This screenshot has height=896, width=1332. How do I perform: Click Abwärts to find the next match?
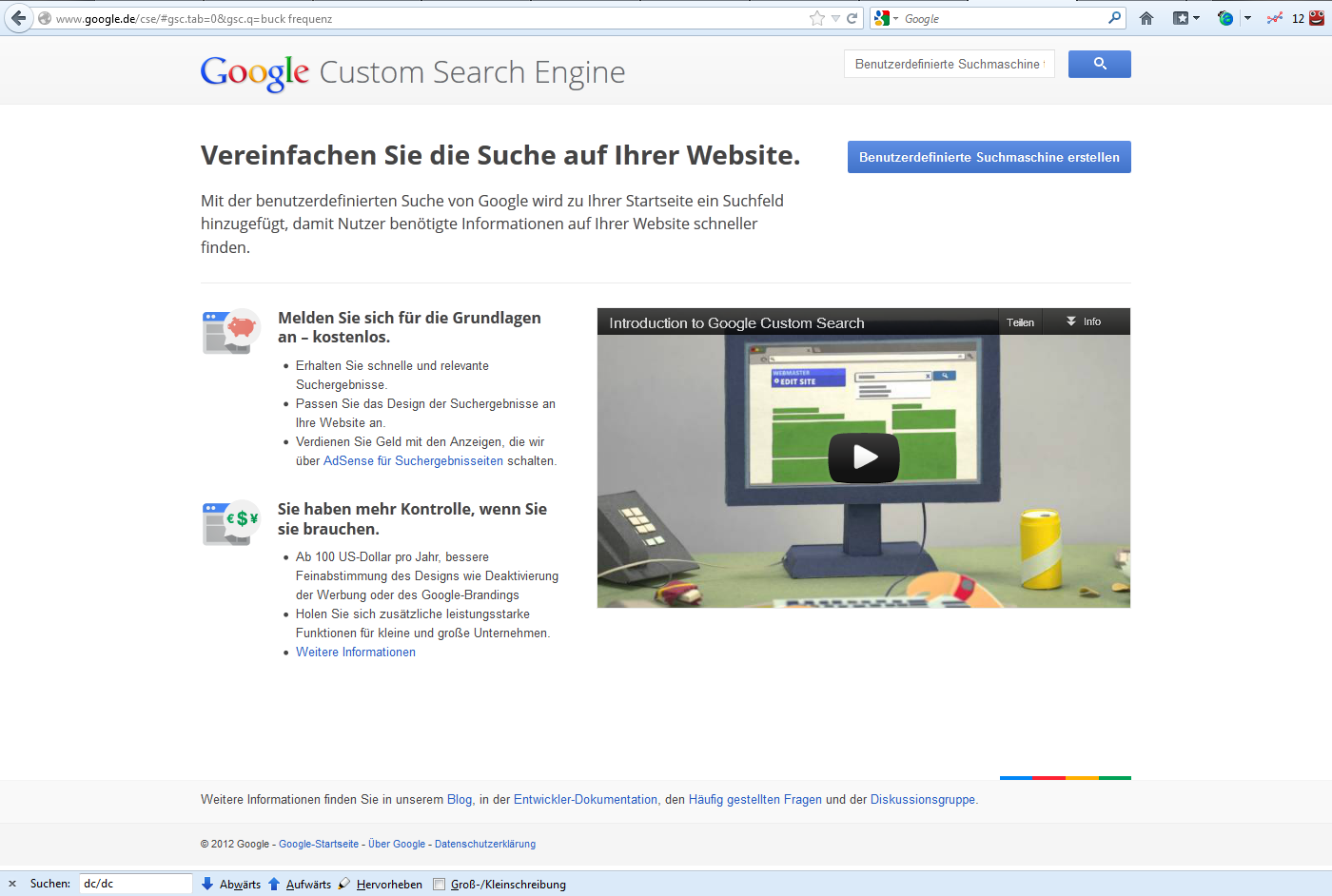click(231, 884)
